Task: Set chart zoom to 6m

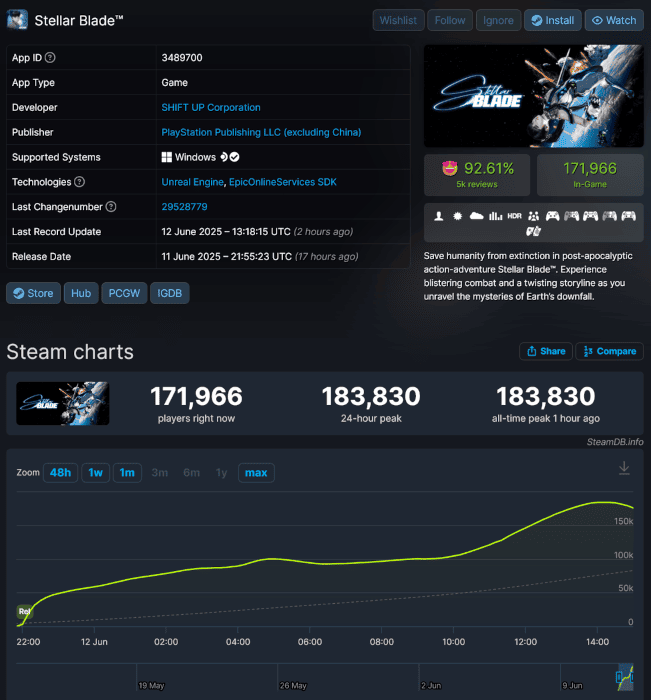Action: pyautogui.click(x=192, y=473)
